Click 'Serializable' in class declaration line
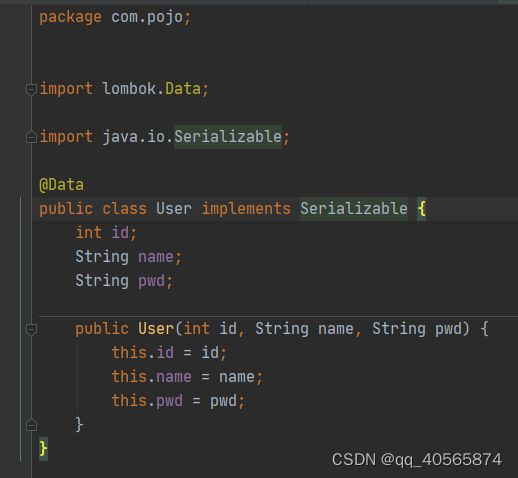Viewport: 518px width, 478px height. [x=354, y=209]
